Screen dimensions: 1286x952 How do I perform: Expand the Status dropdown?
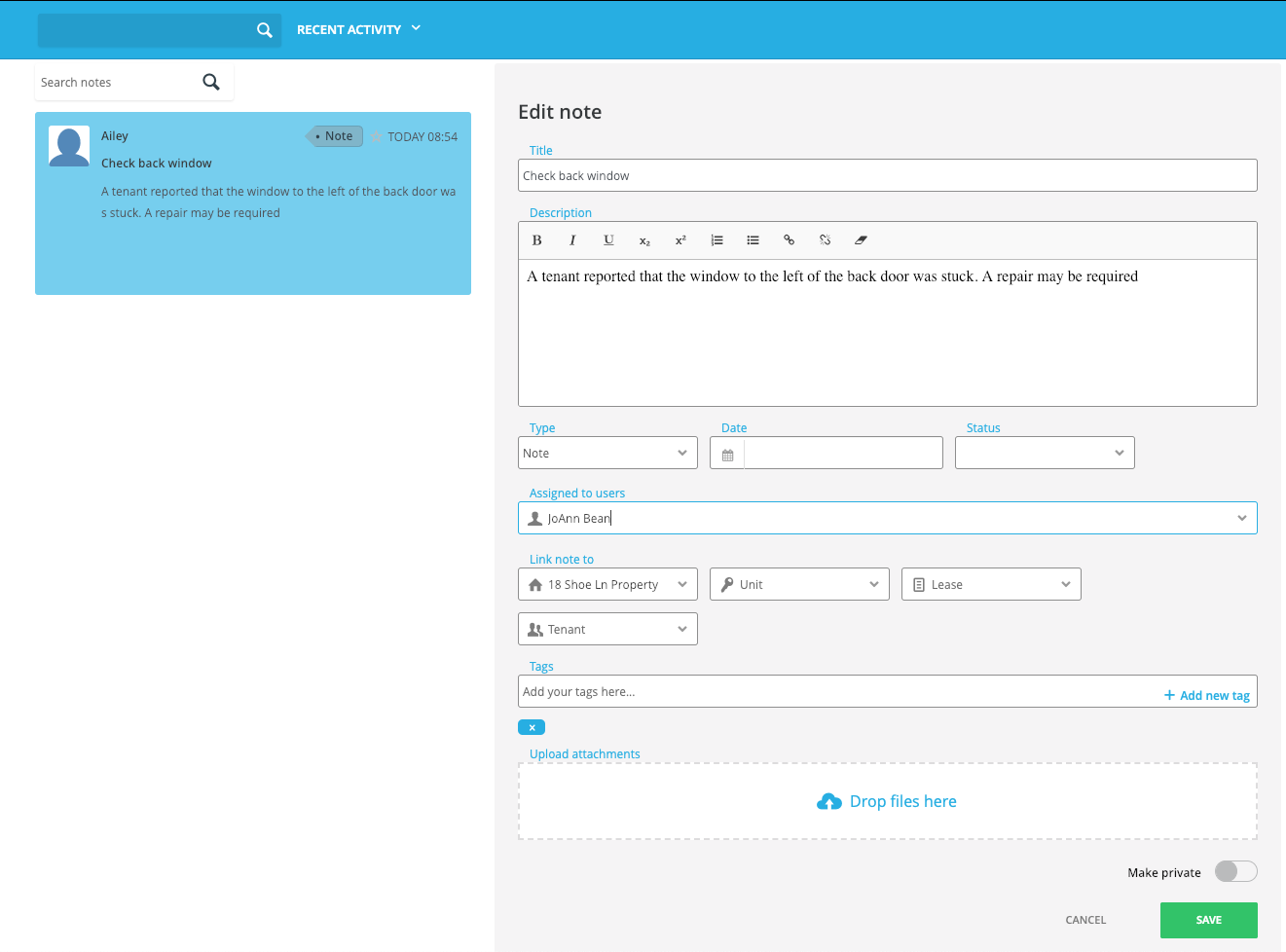[1045, 453]
